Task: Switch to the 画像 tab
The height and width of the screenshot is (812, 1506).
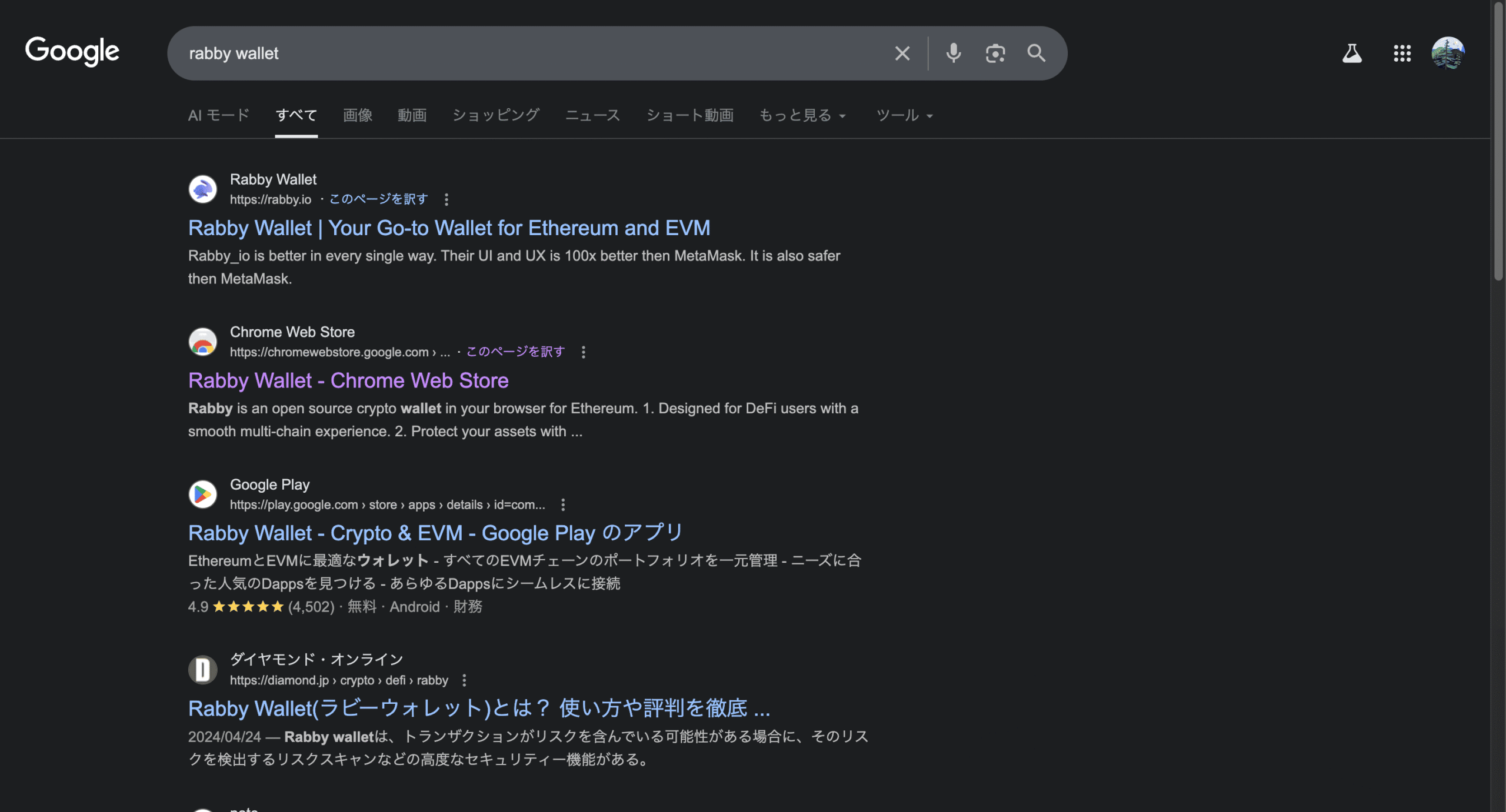Action: tap(358, 115)
